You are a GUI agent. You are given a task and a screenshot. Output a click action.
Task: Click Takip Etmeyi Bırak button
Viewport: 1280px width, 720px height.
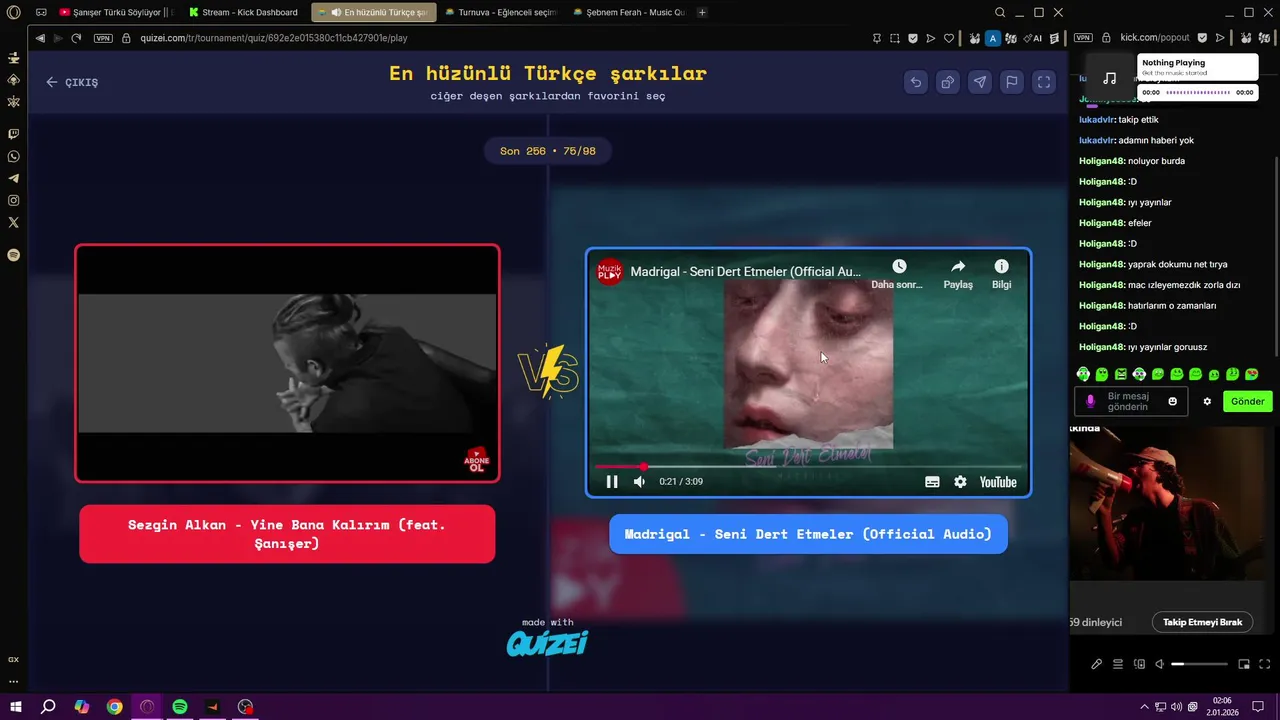[1202, 622]
